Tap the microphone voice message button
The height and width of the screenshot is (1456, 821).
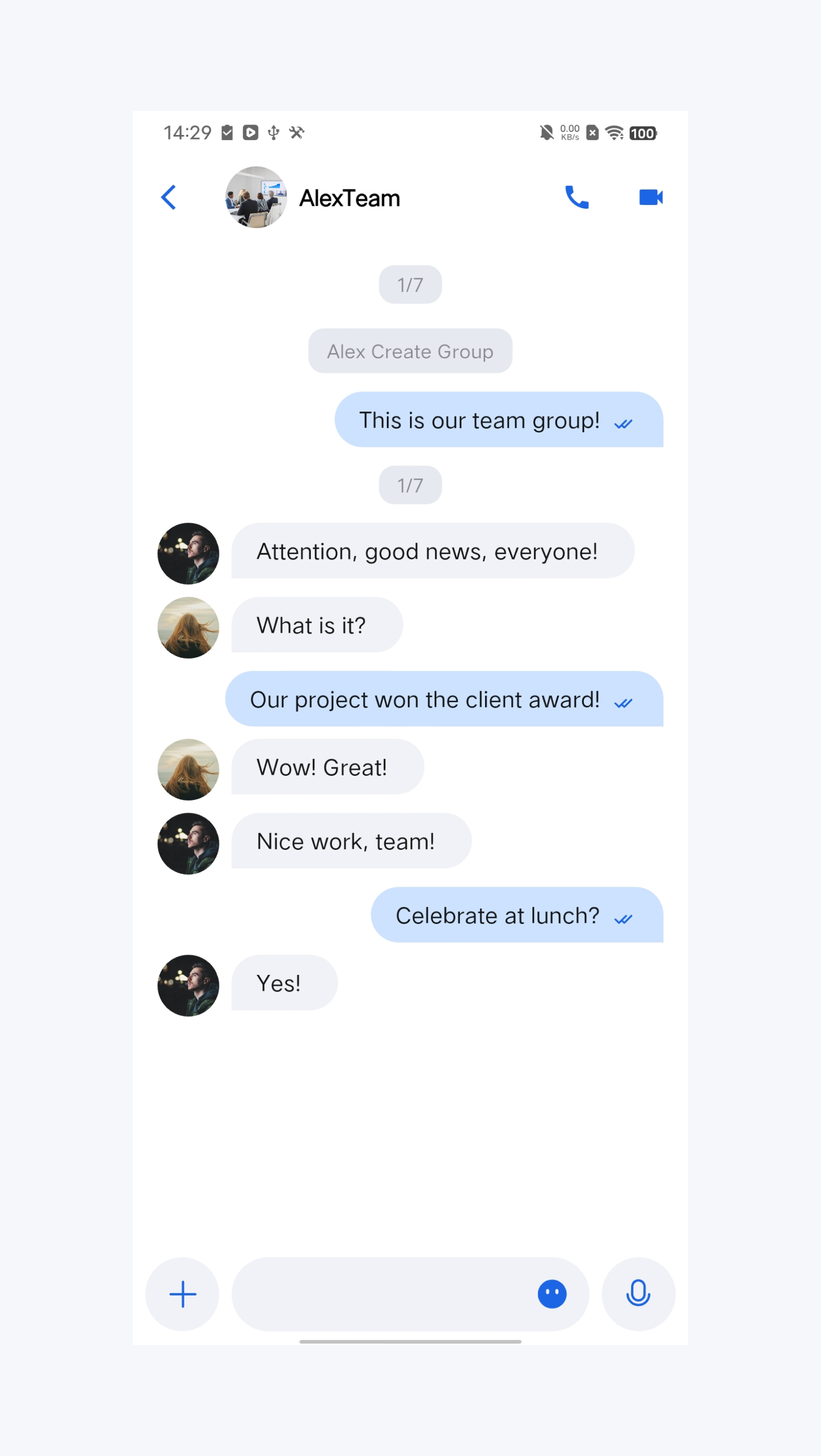[639, 1294]
